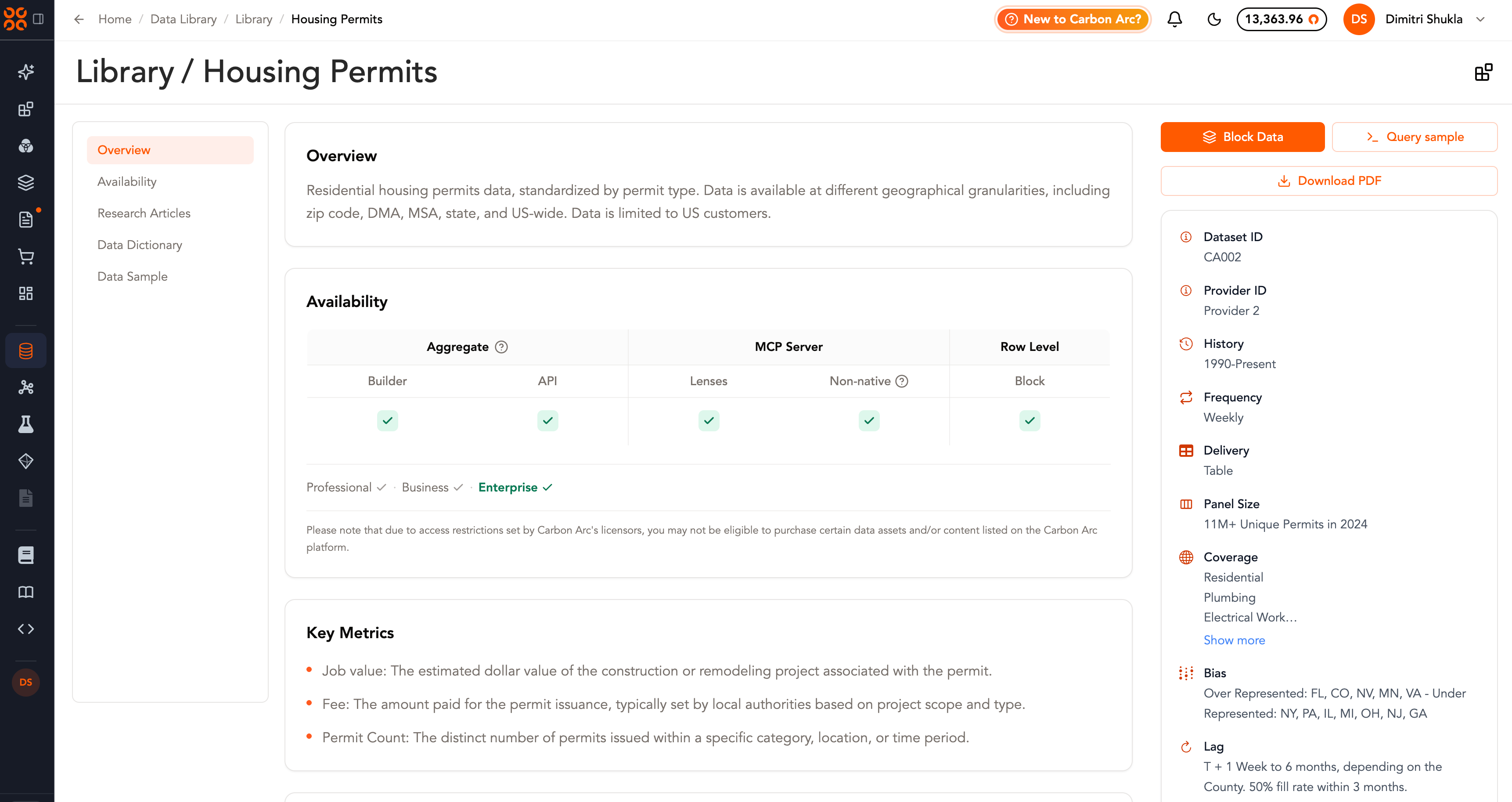Click the dataset ID value CA002
Image resolution: width=1512 pixels, height=802 pixels.
tap(1222, 257)
